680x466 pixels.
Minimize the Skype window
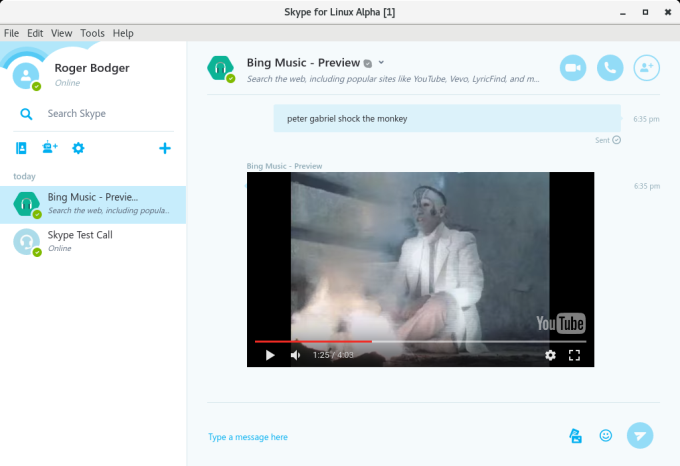(623, 13)
